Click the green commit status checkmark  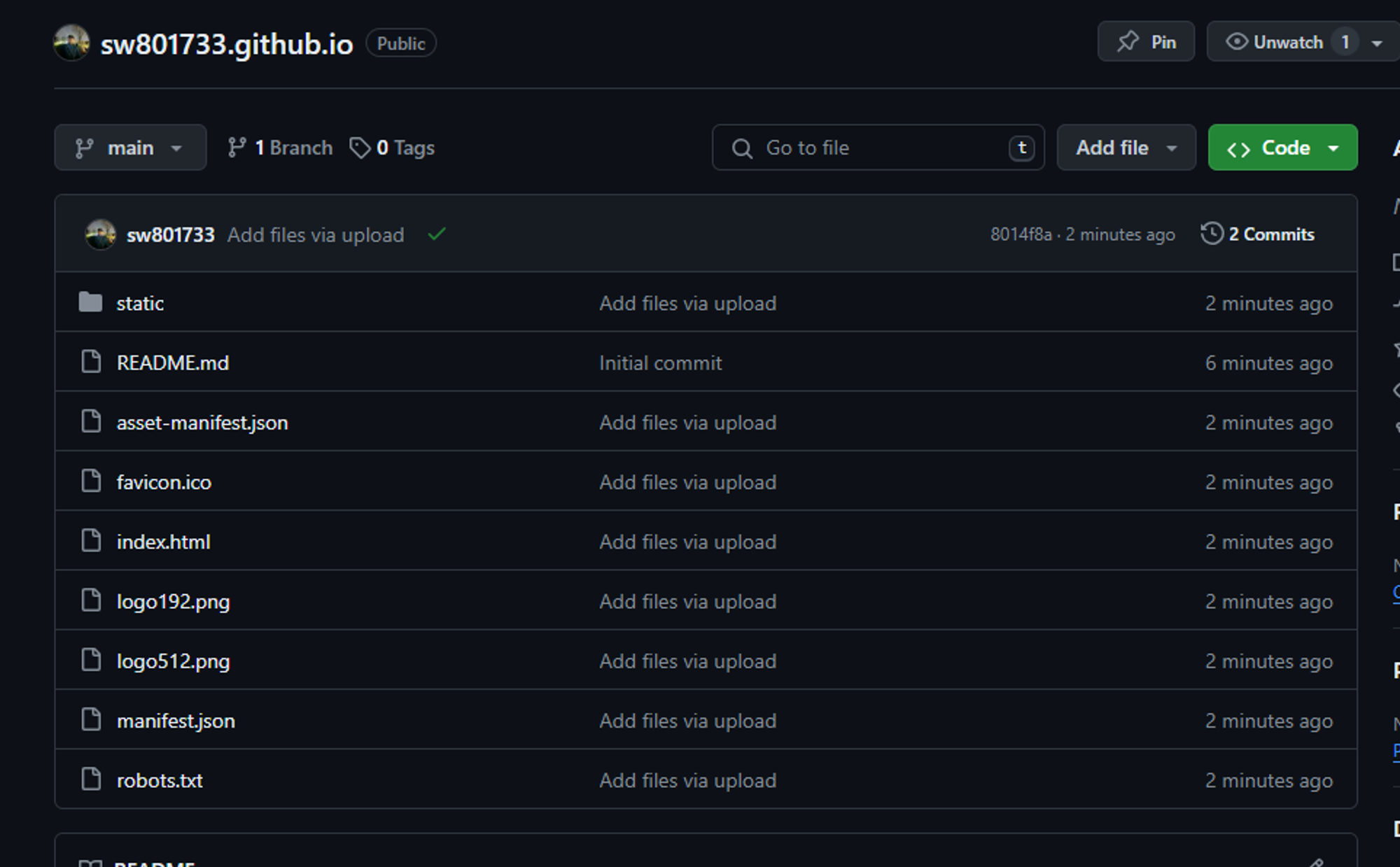click(436, 234)
